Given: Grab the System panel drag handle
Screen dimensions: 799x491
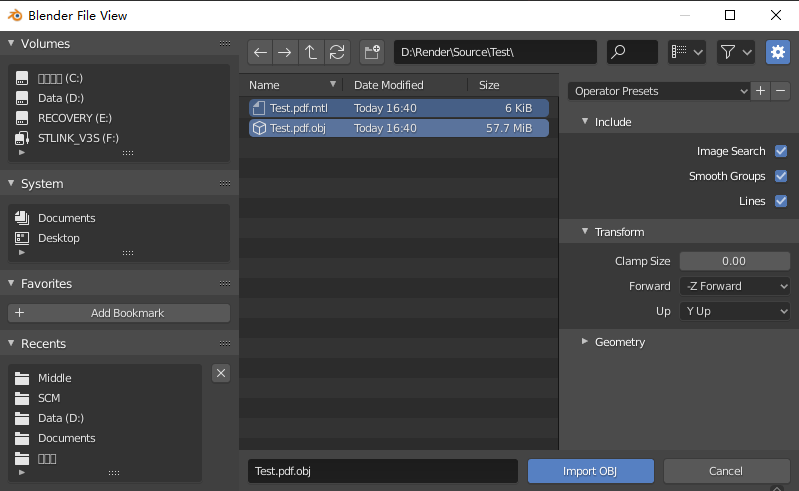Looking at the screenshot, I should [x=225, y=183].
